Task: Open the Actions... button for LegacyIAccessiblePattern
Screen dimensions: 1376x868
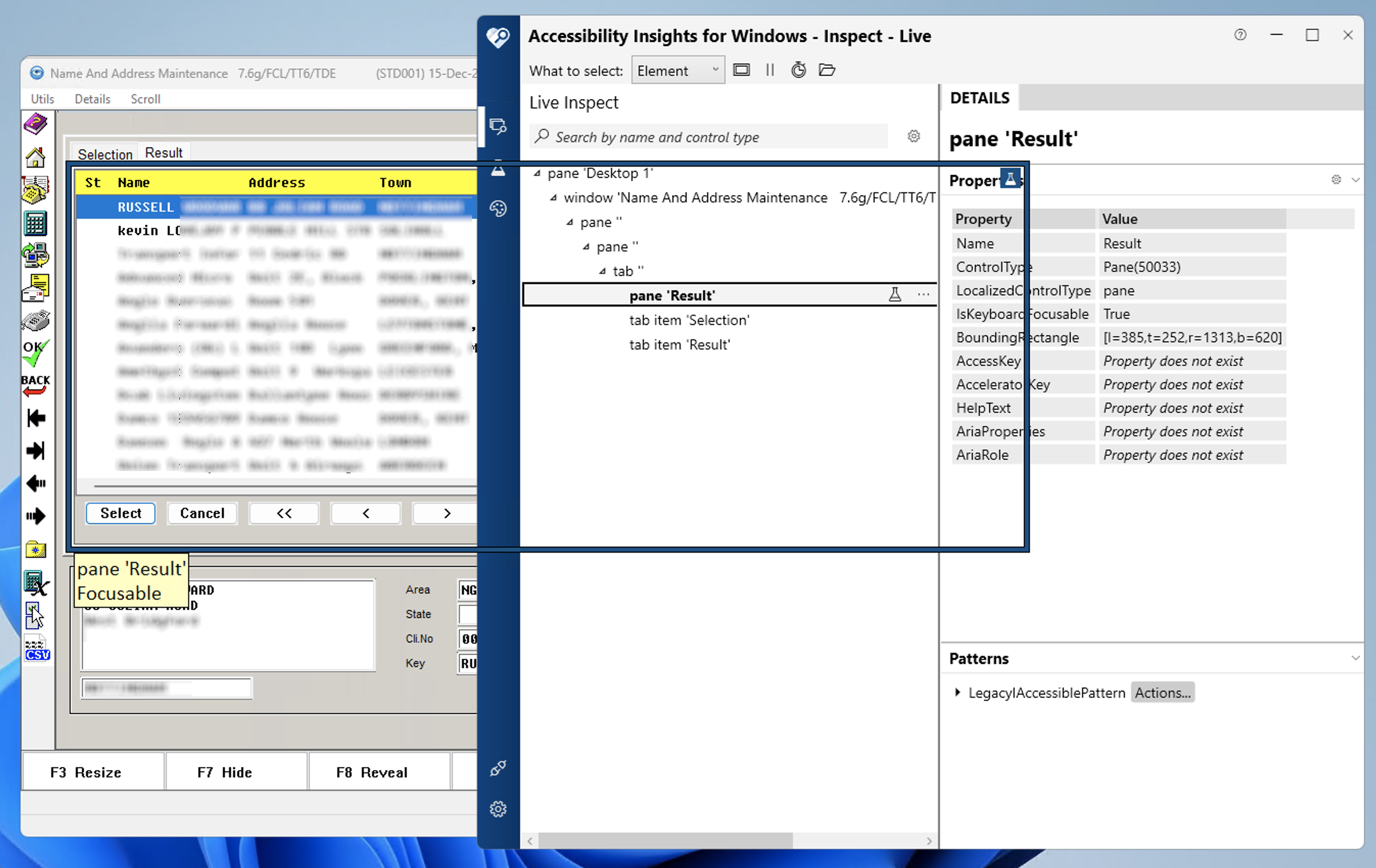Action: click(1163, 692)
